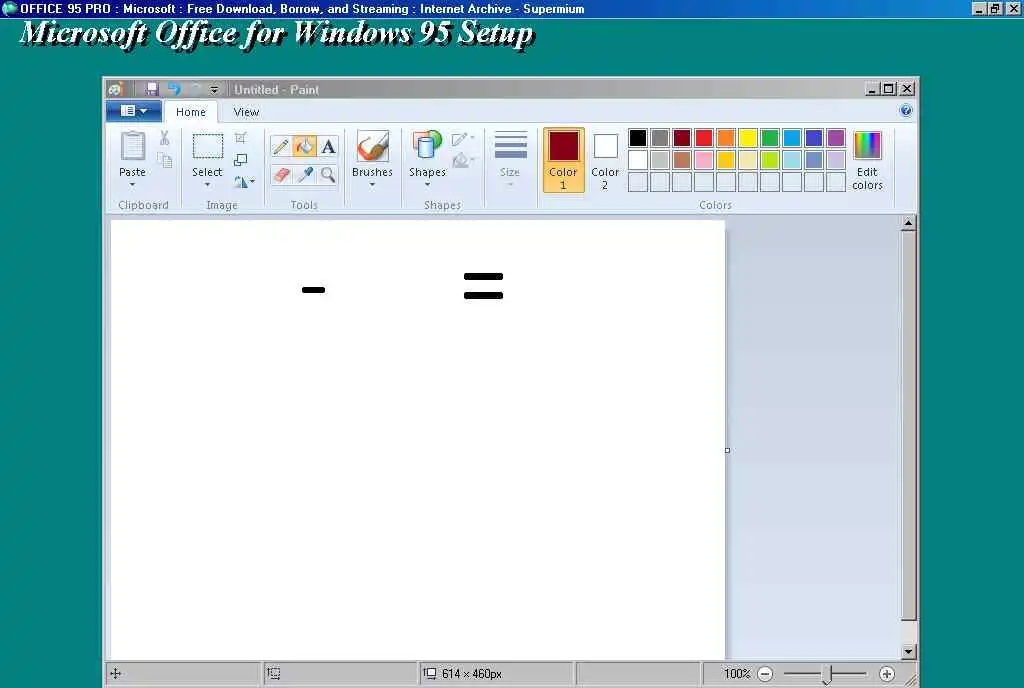
Task: Click the vertical scrollbar up arrow
Action: (908, 223)
